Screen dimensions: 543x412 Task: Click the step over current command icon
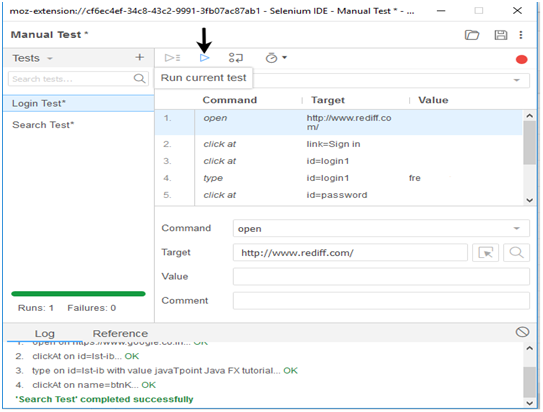(x=236, y=58)
